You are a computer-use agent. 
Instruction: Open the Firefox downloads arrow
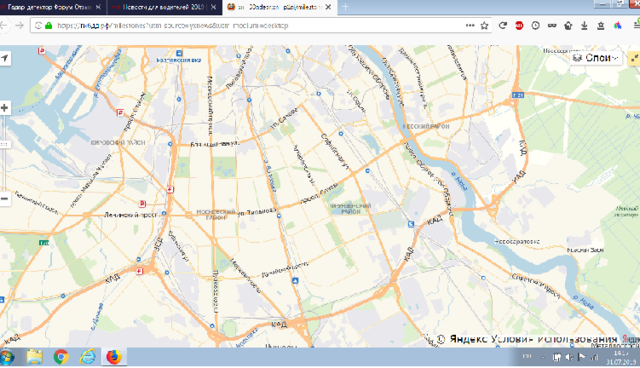tap(584, 26)
